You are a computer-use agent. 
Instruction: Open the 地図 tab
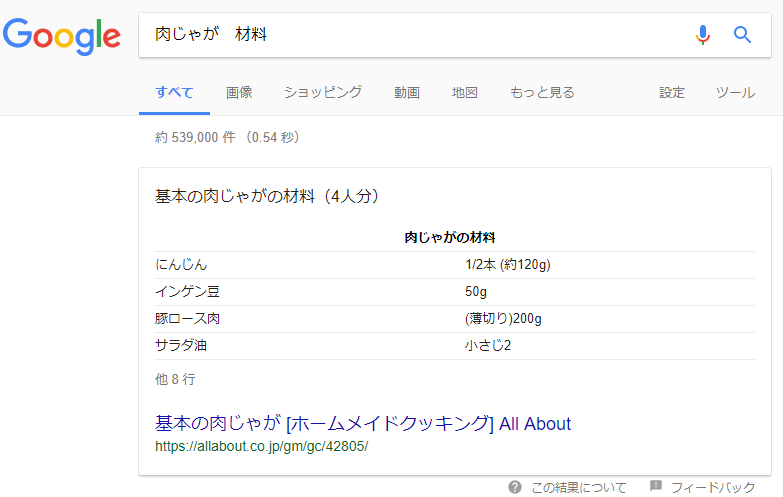point(465,92)
